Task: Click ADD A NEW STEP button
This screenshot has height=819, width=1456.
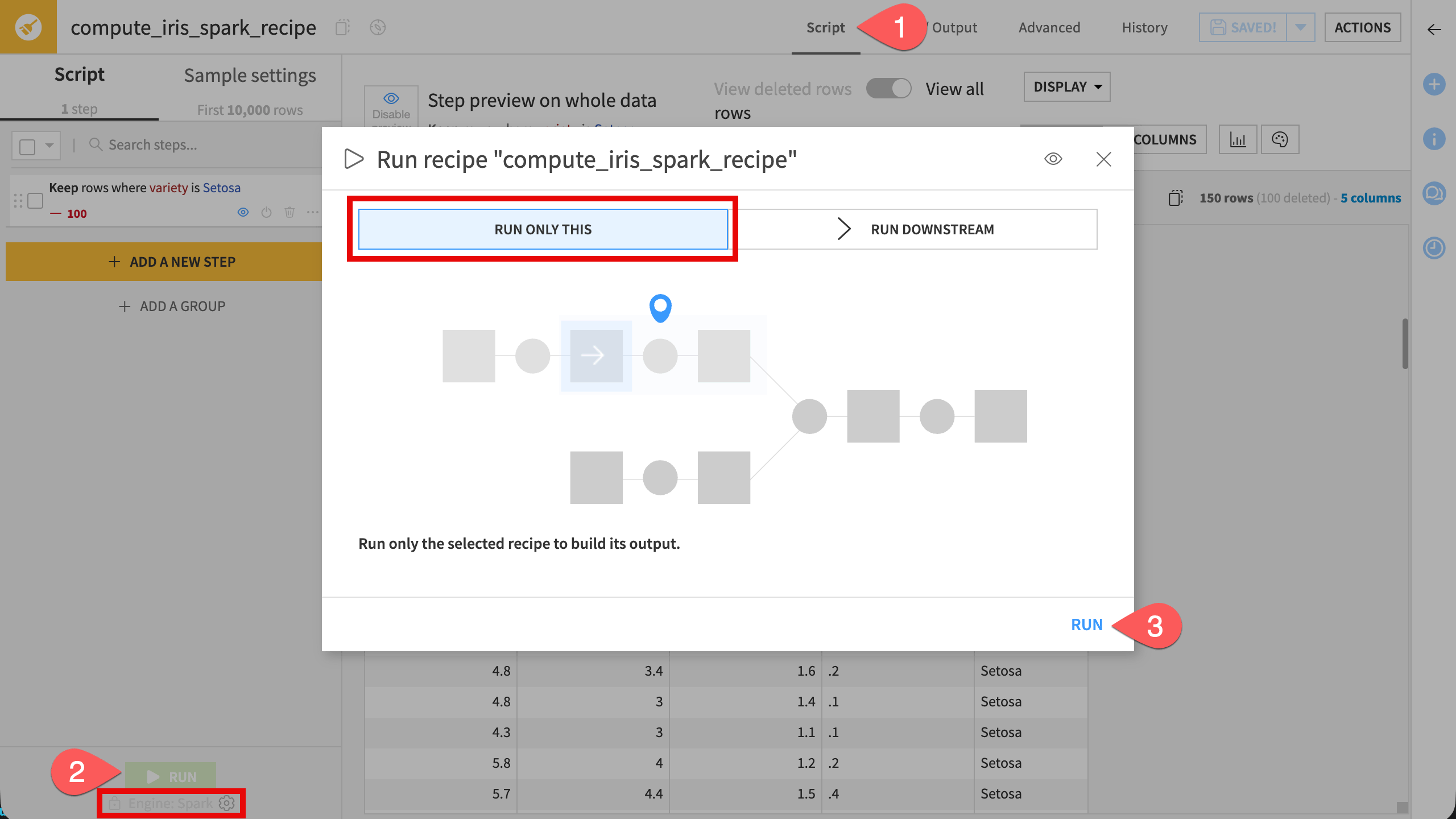Action: point(165,262)
